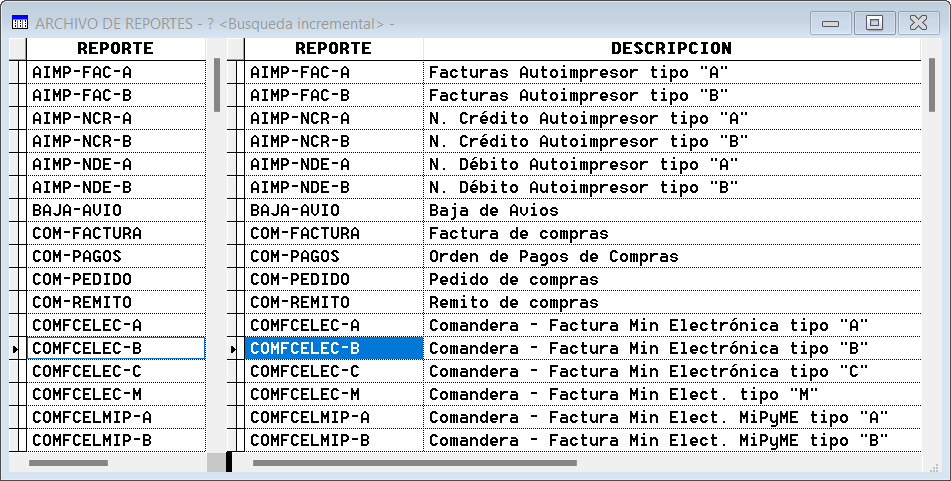951x481 pixels.
Task: Select COMFCELEC-C in the left pane
Action: 116,372
